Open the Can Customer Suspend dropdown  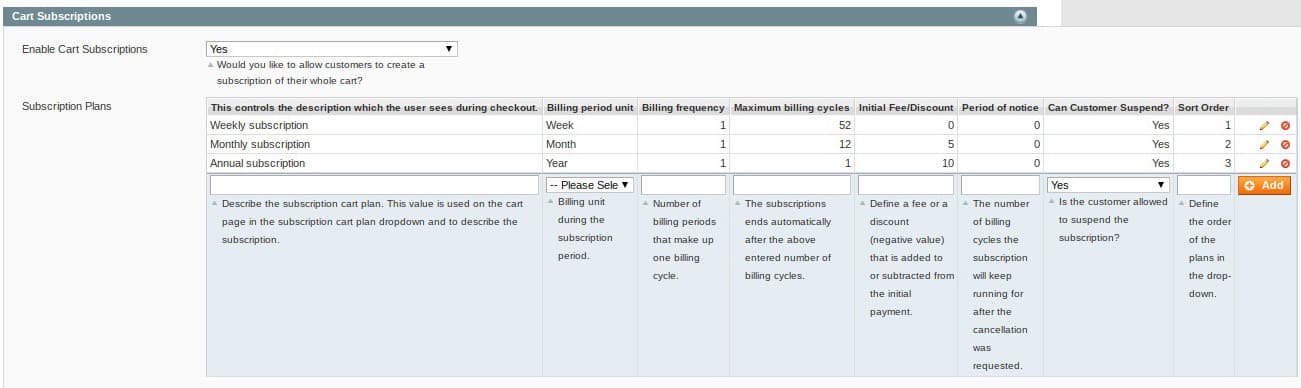1108,185
